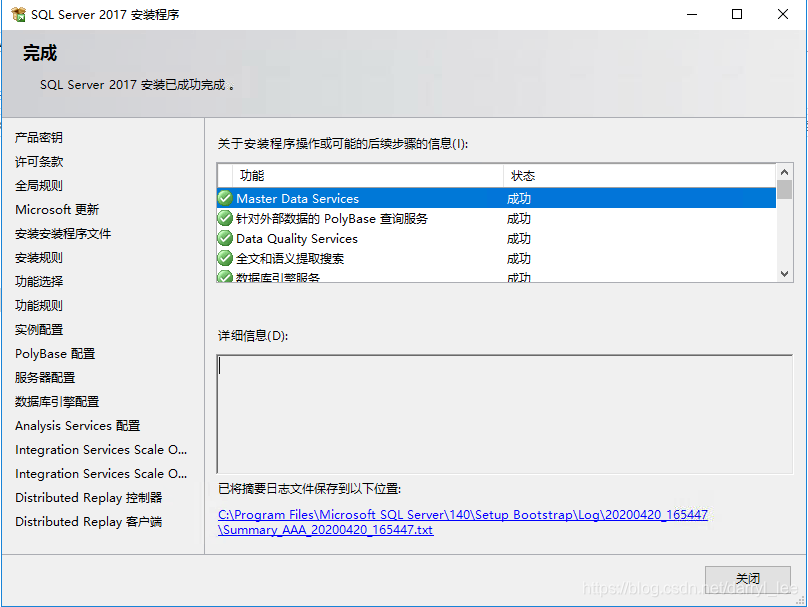808x607 pixels.
Task: Click 成功 status of Master Data Services
Action: pos(518,198)
